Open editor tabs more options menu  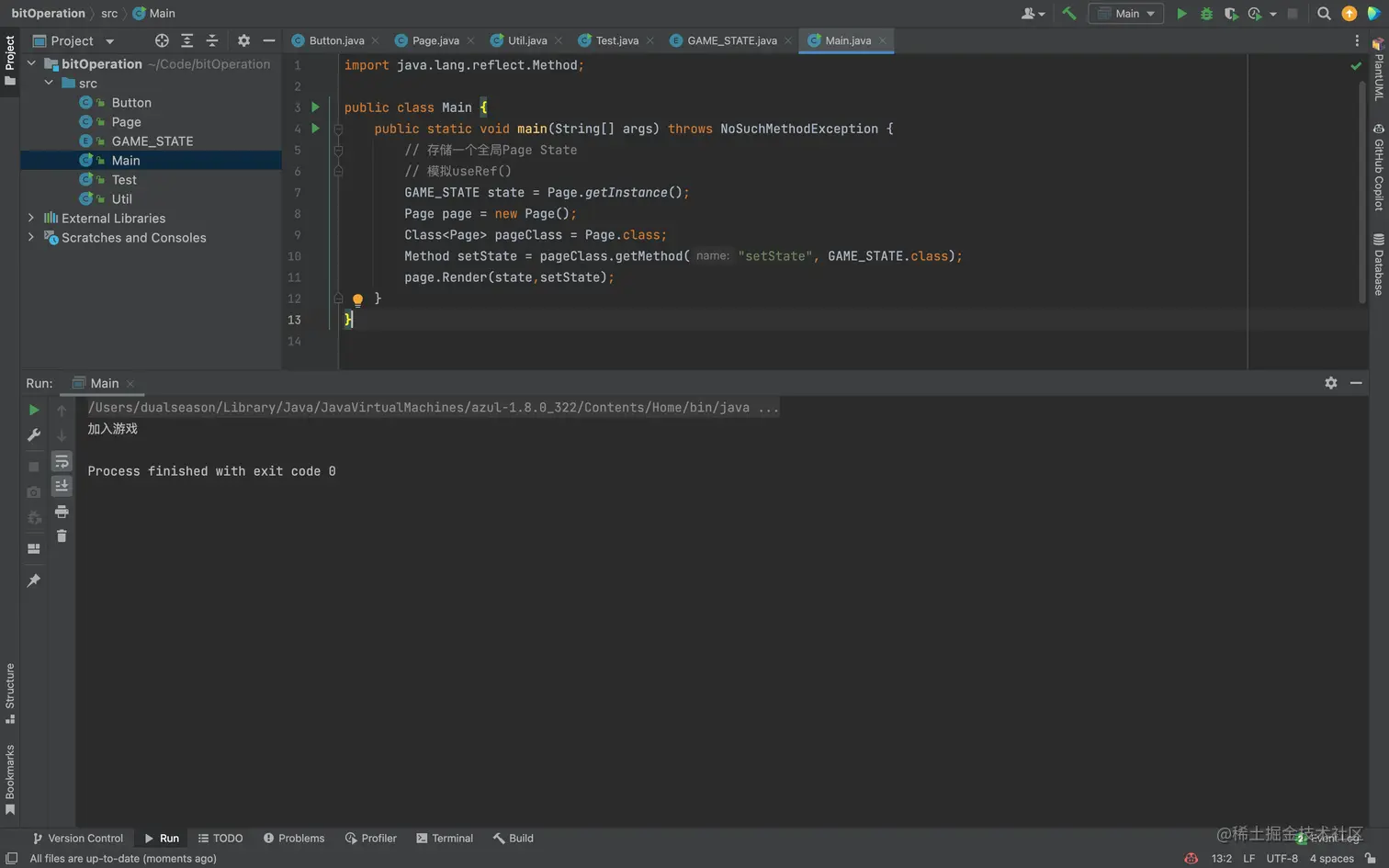click(x=1357, y=40)
